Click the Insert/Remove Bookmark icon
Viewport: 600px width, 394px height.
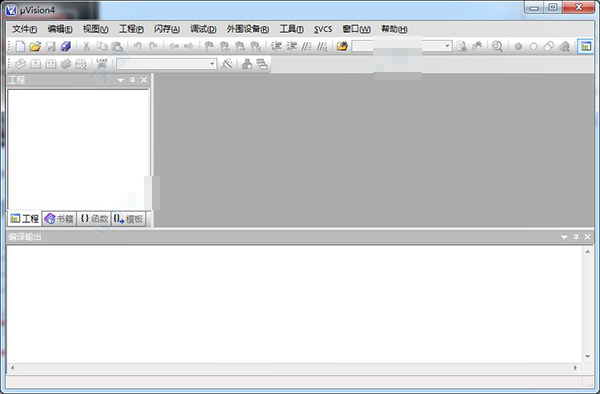pyautogui.click(x=209, y=46)
